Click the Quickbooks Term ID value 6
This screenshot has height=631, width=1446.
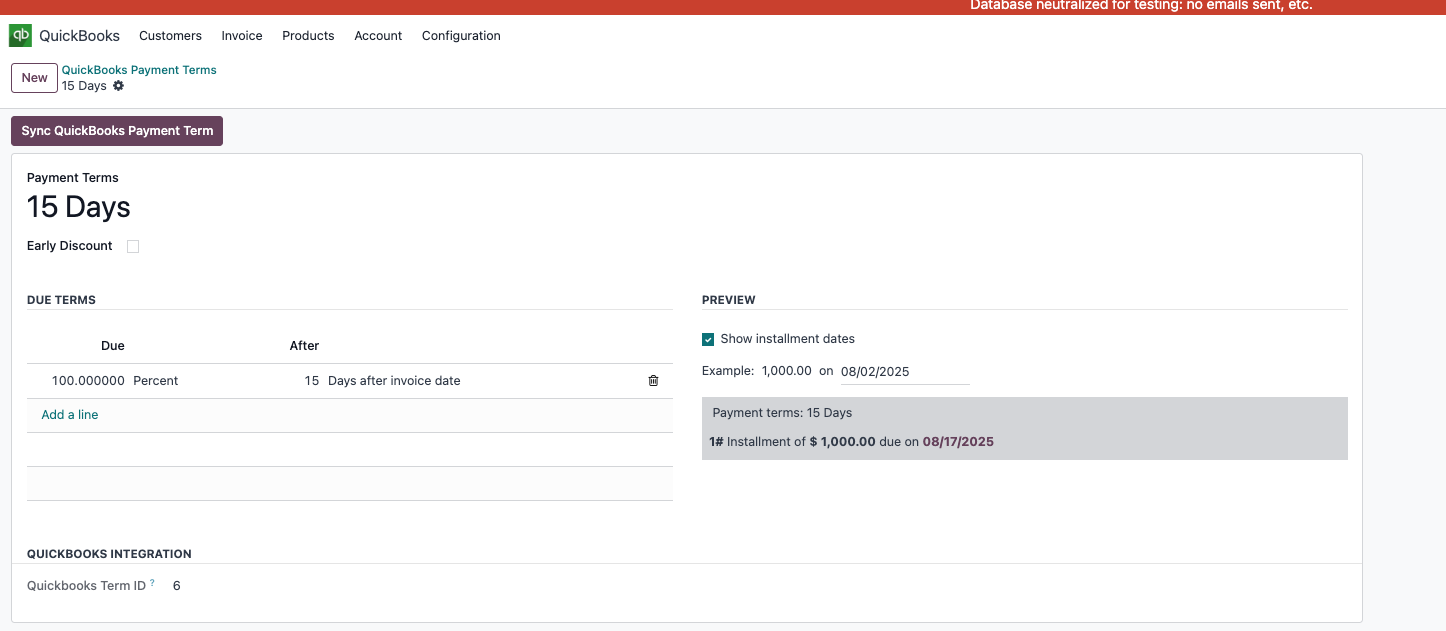click(177, 586)
